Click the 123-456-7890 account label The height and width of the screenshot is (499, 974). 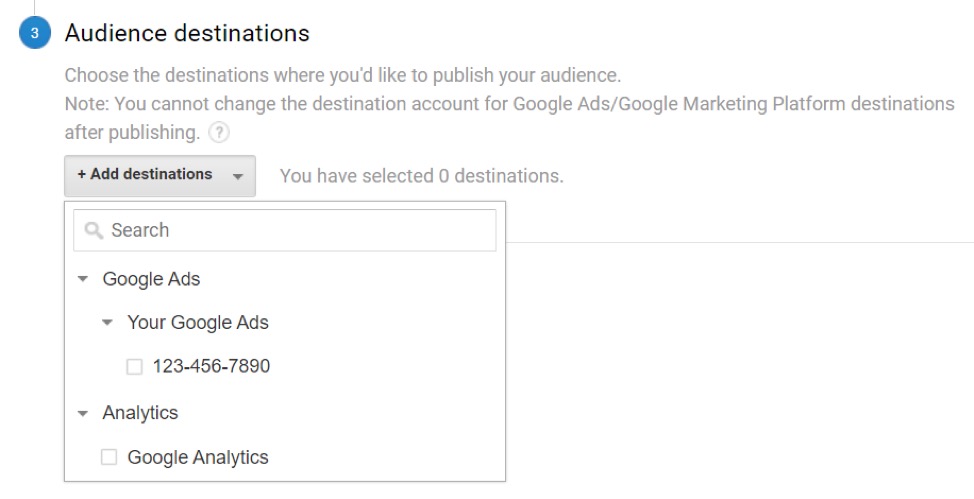click(211, 367)
